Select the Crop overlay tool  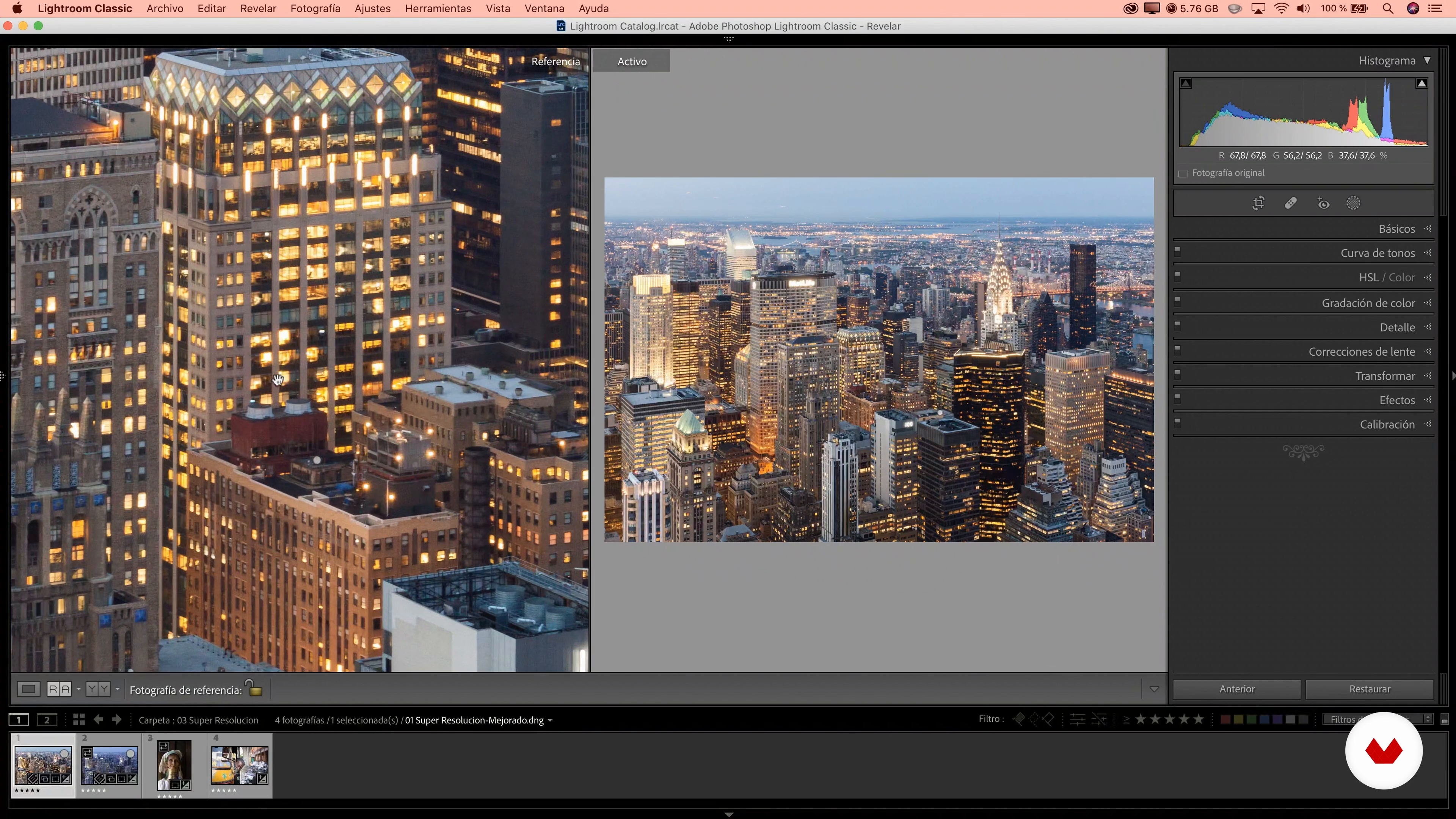1258,204
